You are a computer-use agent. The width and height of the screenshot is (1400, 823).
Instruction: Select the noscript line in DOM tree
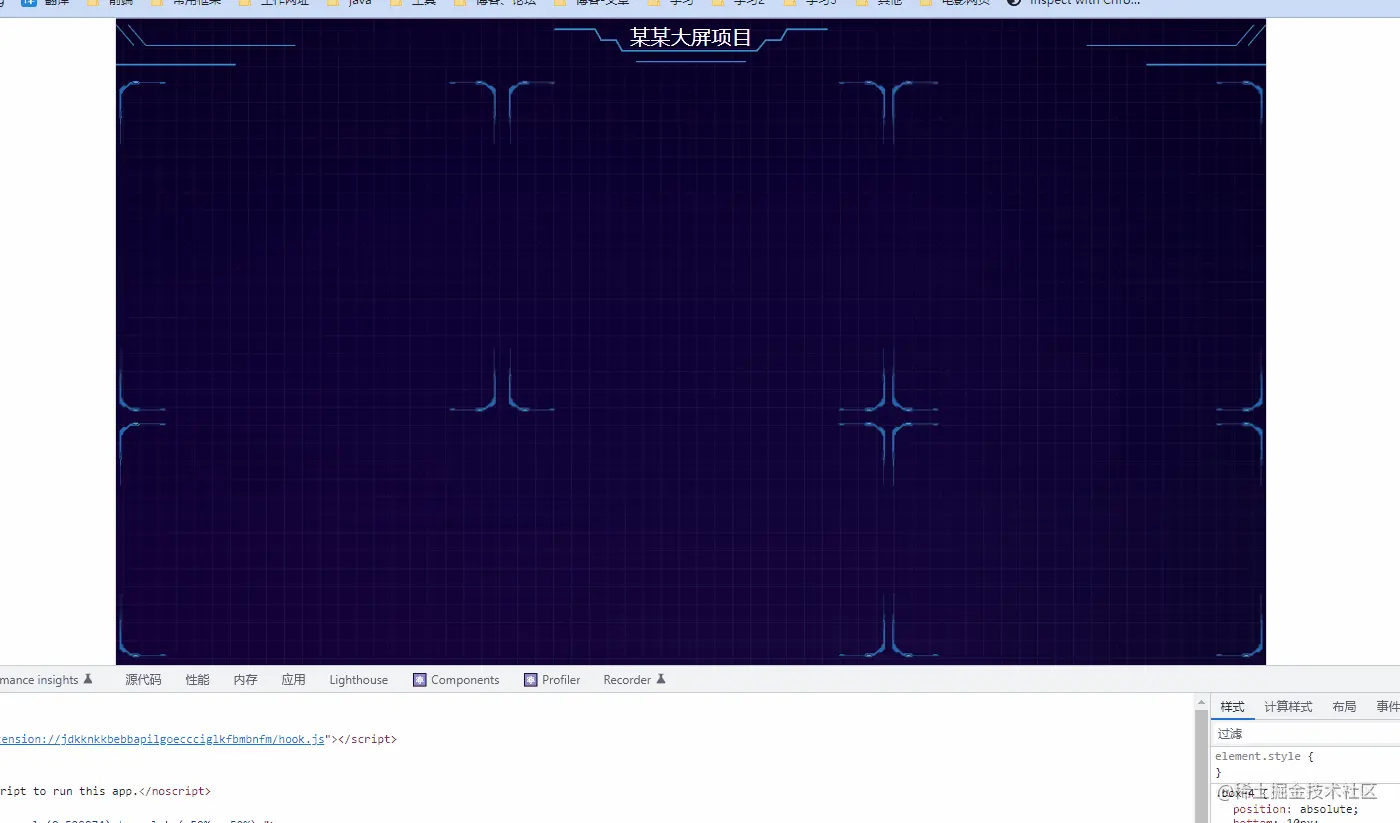pyautogui.click(x=106, y=791)
